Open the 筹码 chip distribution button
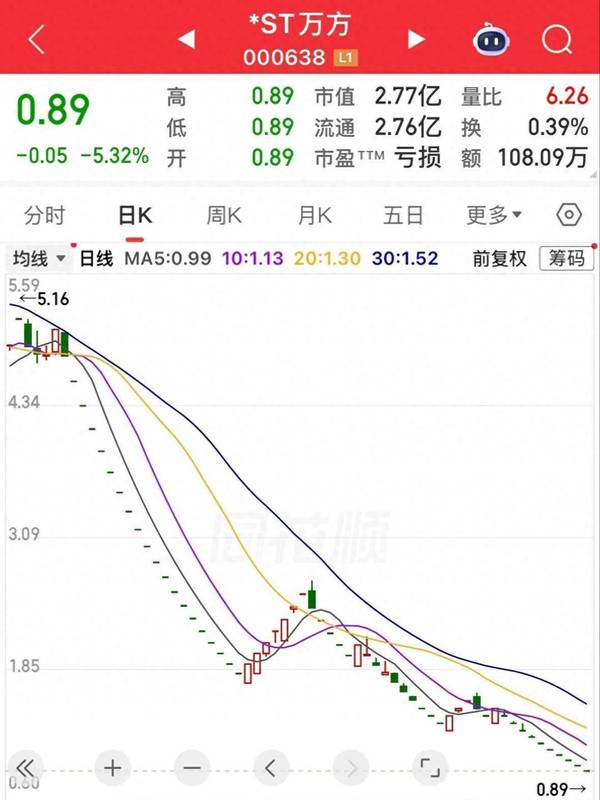The height and width of the screenshot is (800, 600). click(566, 259)
